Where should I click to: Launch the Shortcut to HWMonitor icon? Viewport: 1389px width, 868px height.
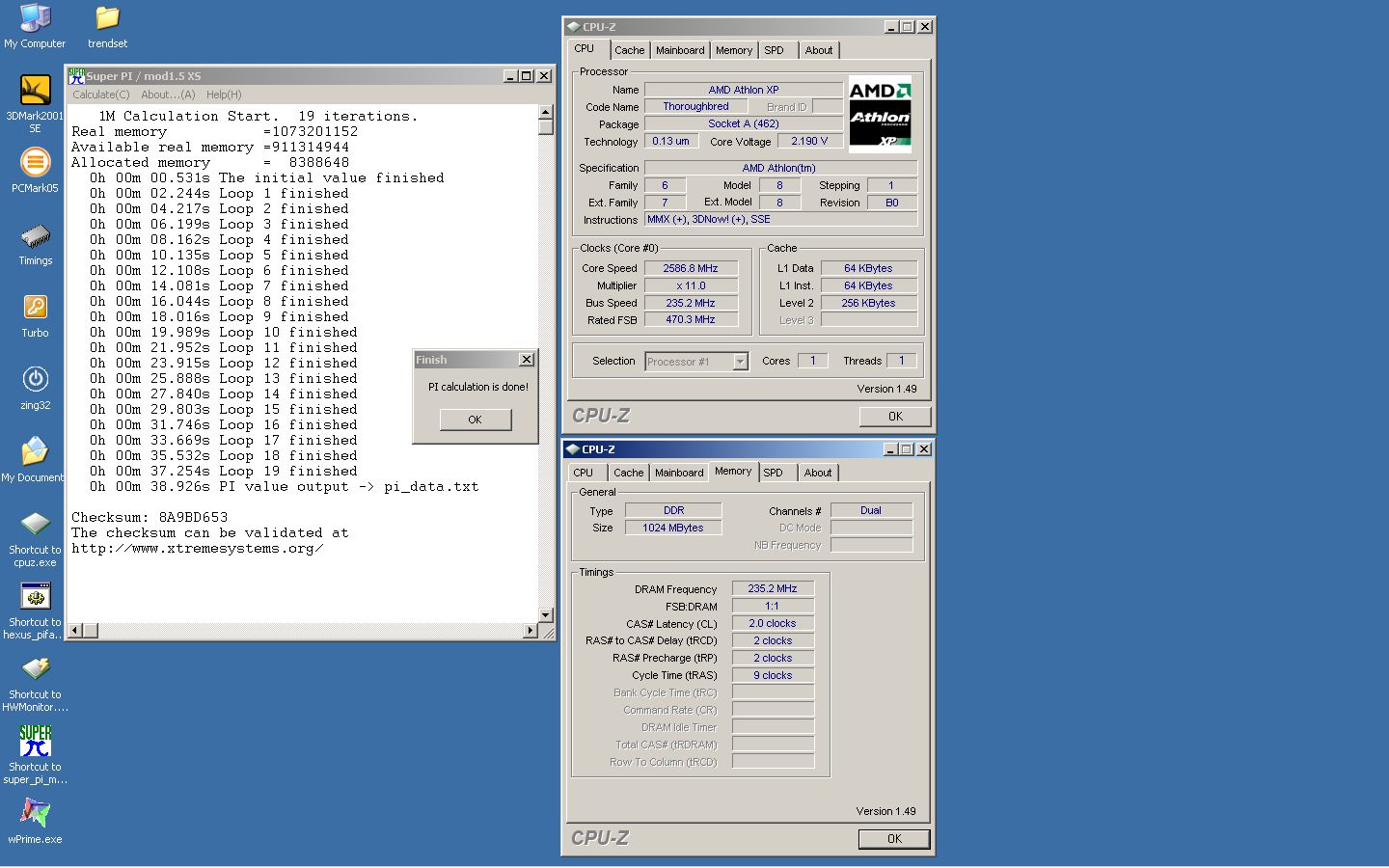35,668
